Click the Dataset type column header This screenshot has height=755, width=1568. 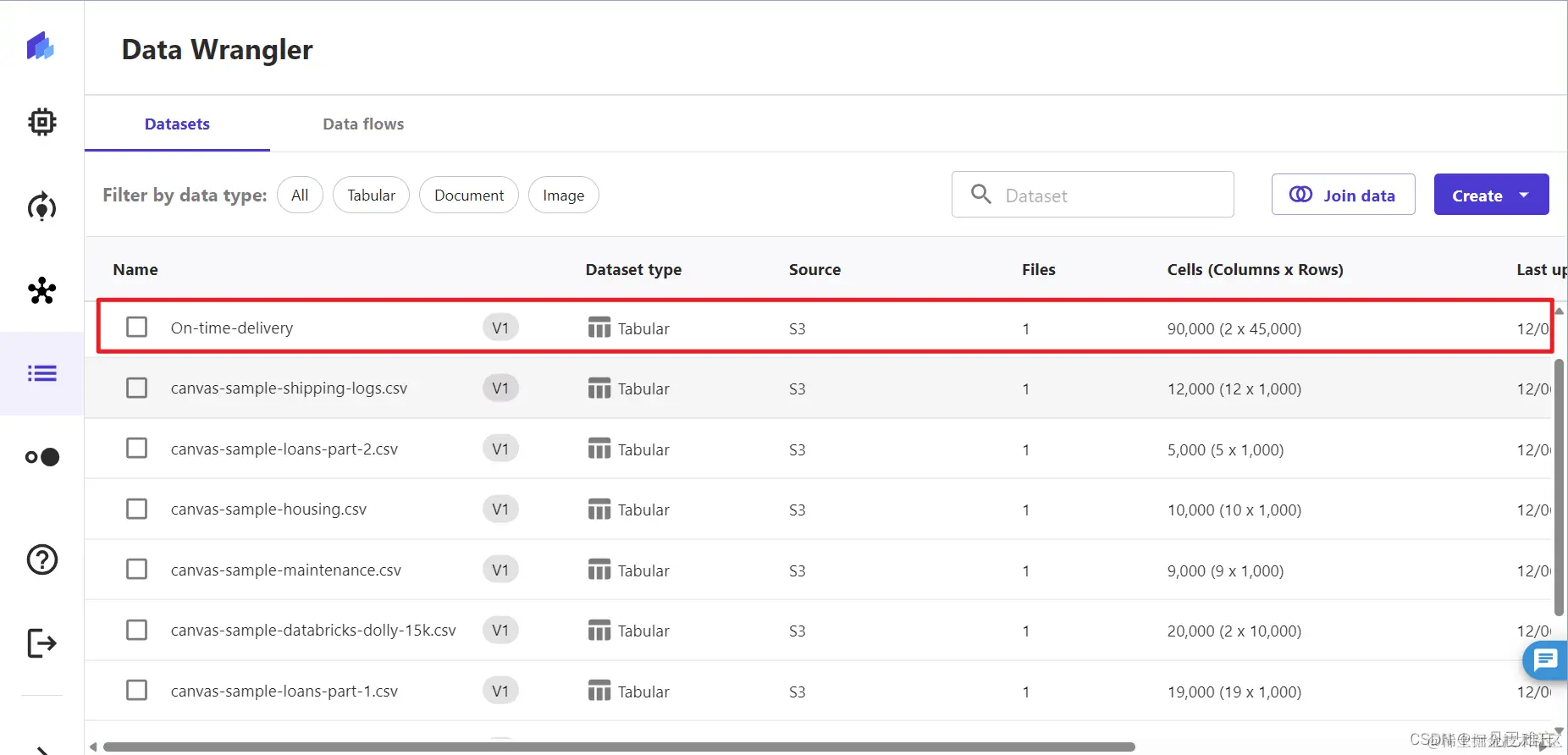633,269
